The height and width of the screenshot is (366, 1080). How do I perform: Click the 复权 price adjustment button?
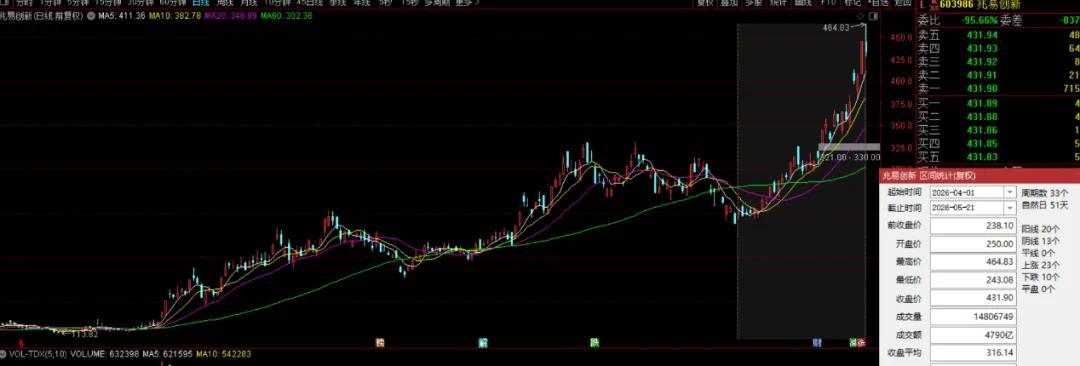(705, 3)
